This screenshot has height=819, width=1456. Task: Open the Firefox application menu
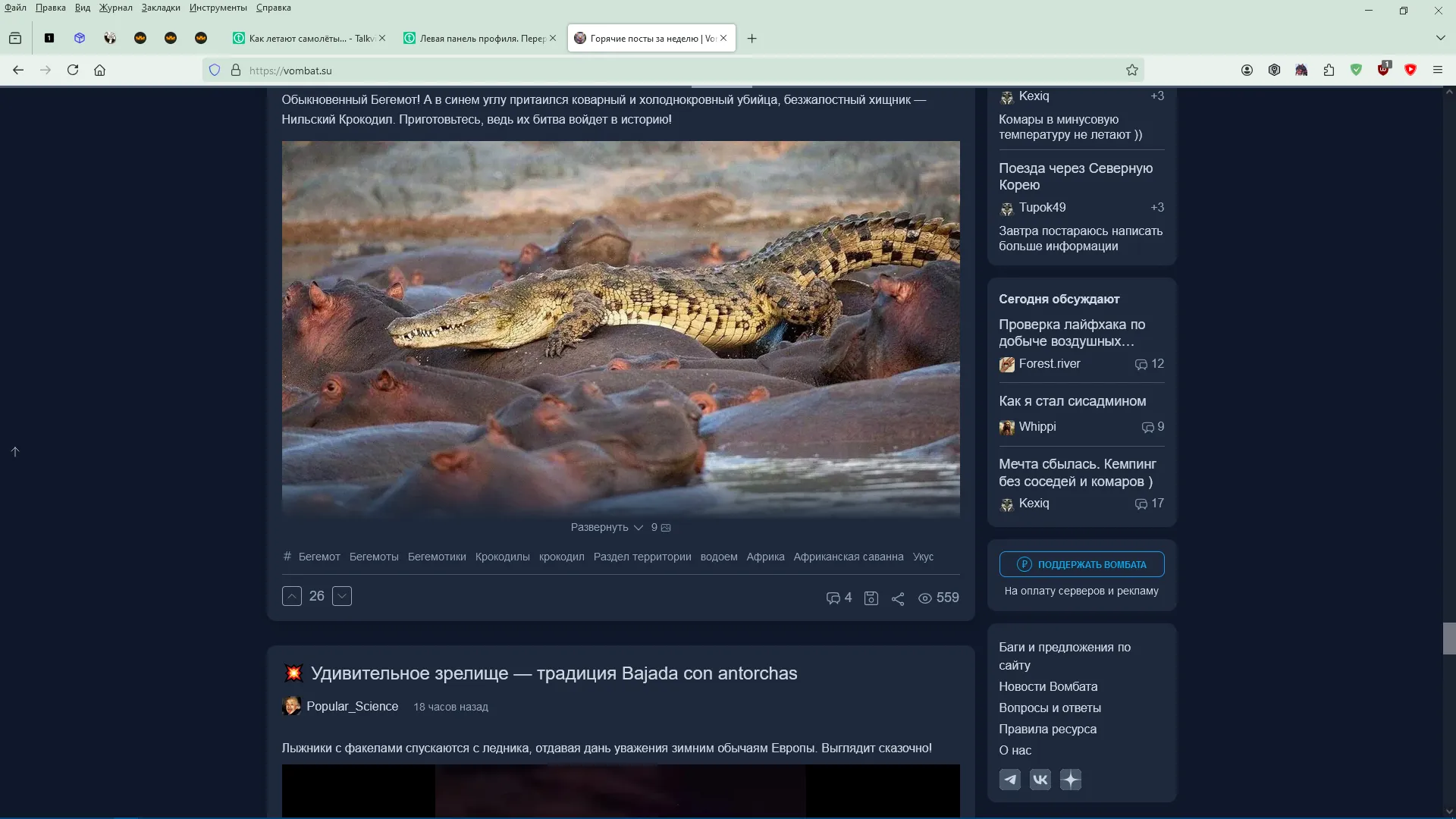pos(1438,70)
